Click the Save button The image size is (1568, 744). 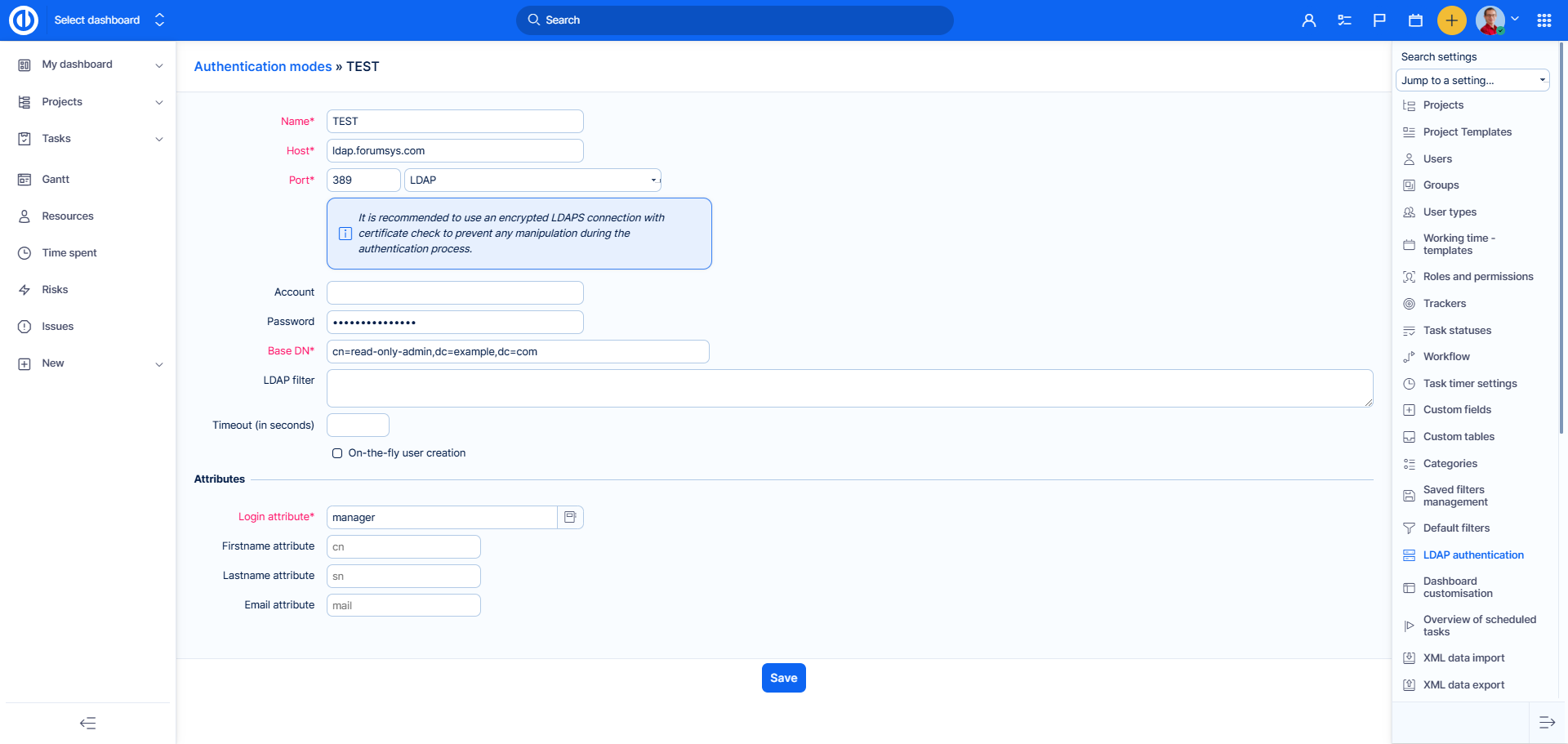coord(783,678)
